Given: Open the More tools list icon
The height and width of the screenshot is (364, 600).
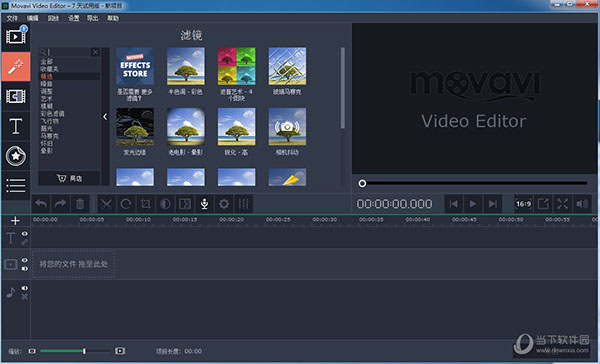Looking at the screenshot, I should 16,186.
